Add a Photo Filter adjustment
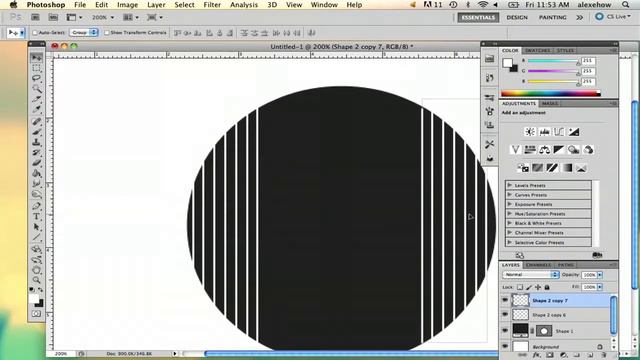The height and width of the screenshot is (360, 640). [573, 150]
